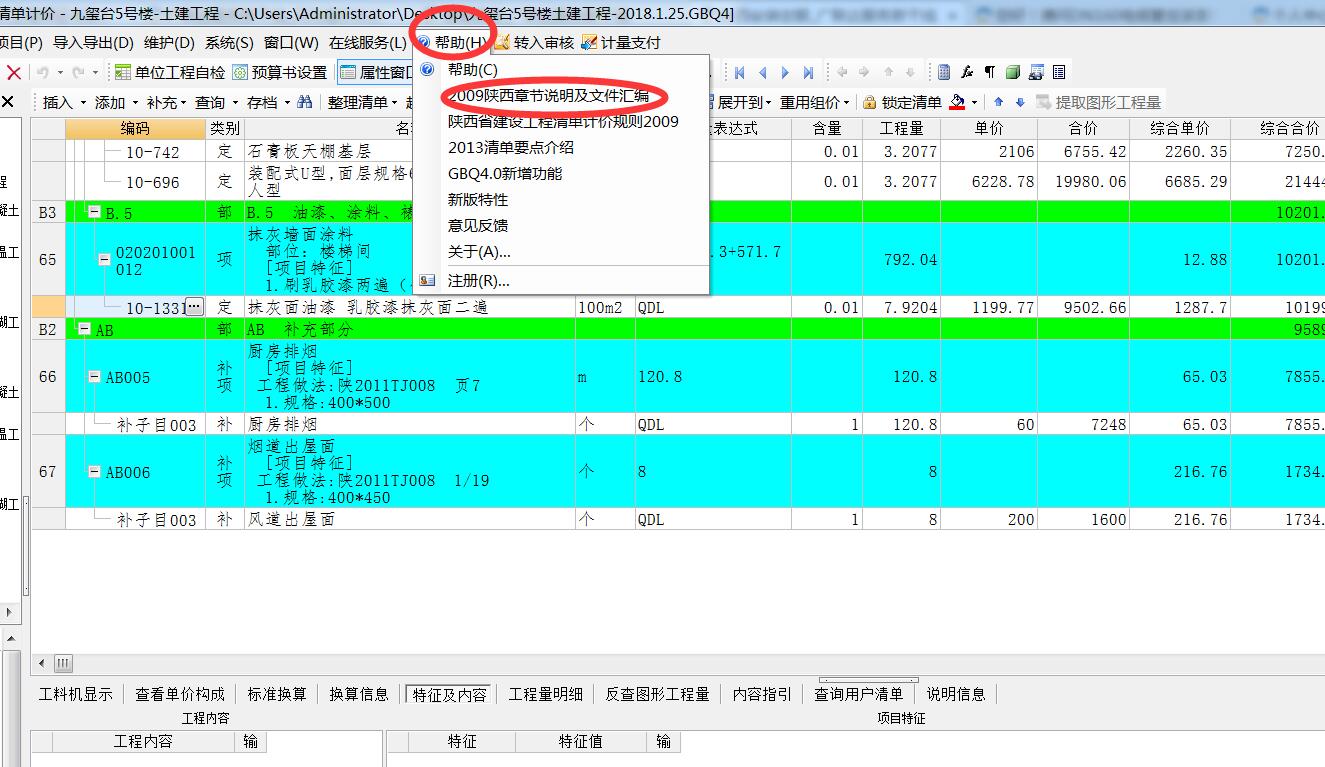Viewport: 1325px width, 767px height.
Task: Select 2009陕西章节说明及文件汇编 menu entry
Action: pyautogui.click(x=561, y=96)
